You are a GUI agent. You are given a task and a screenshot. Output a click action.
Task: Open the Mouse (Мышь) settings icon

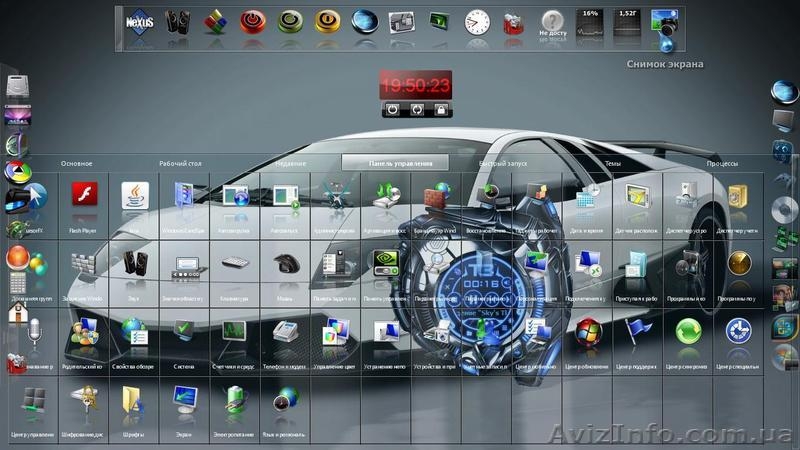tap(286, 263)
